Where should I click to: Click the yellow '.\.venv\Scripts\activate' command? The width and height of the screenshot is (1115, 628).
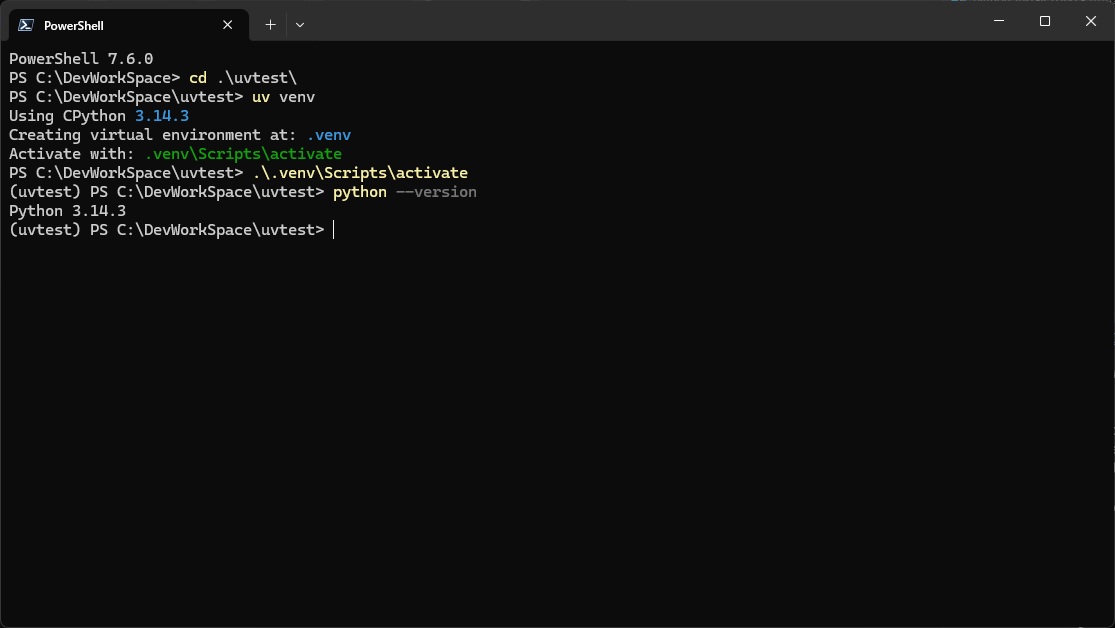coord(360,173)
